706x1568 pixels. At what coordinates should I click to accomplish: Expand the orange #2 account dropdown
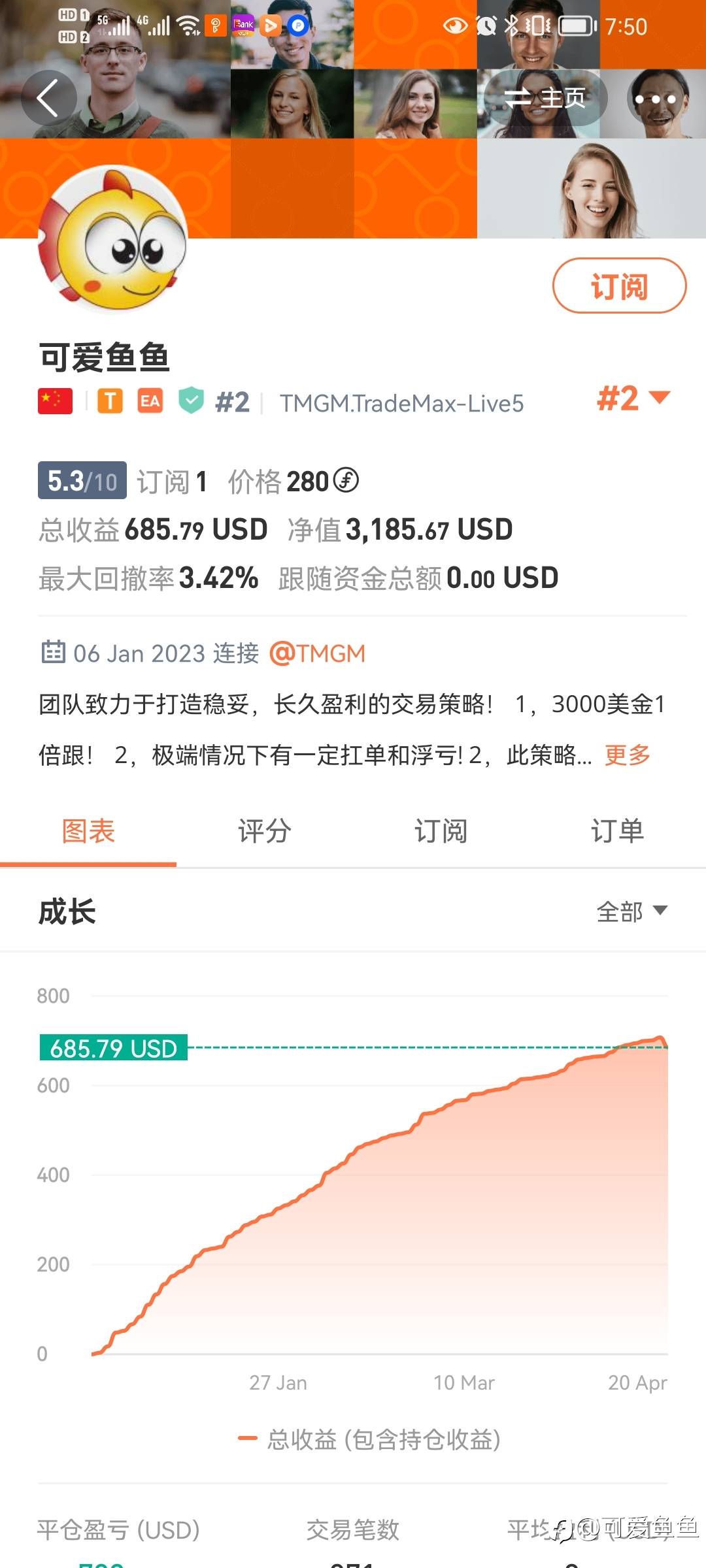pyautogui.click(x=633, y=399)
